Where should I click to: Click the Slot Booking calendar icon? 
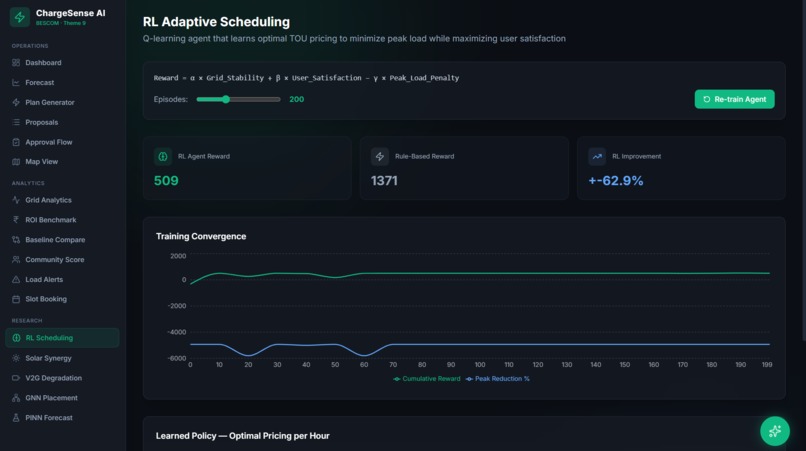tap(16, 299)
